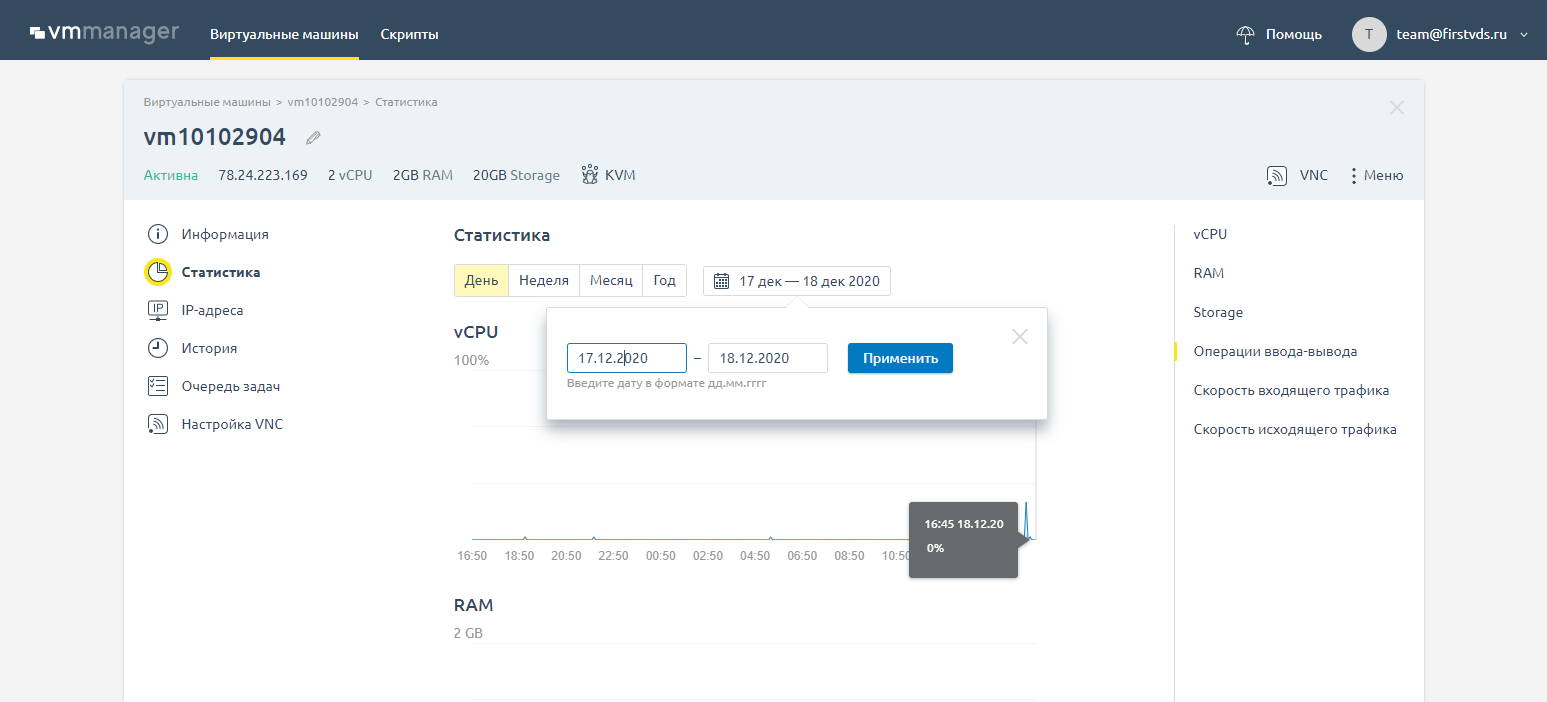Screen dimensions: 1547x702
Task: Click the user avatar with letter T
Action: point(1368,34)
